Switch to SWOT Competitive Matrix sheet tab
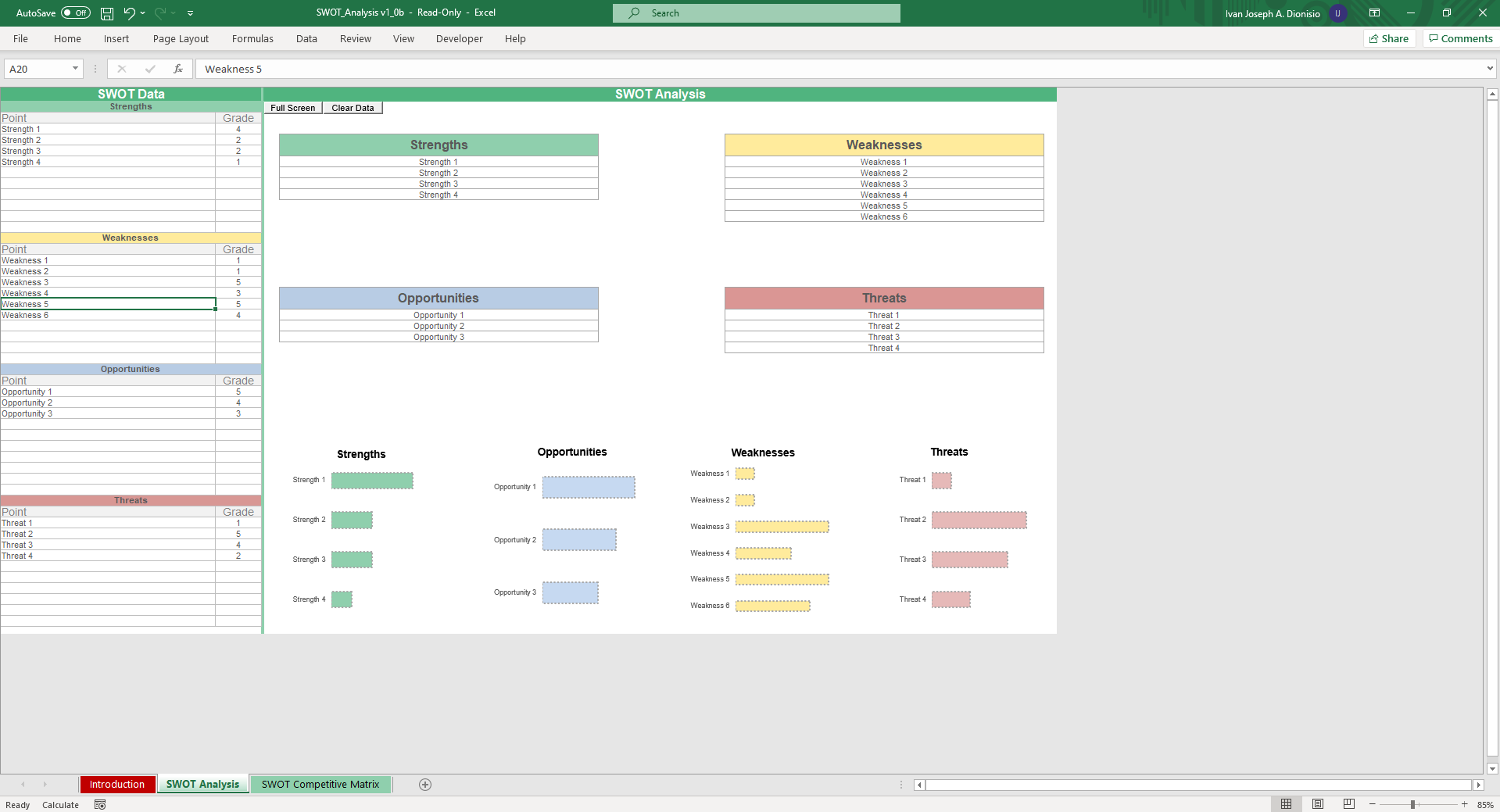This screenshot has height=812, width=1500. pyautogui.click(x=320, y=785)
